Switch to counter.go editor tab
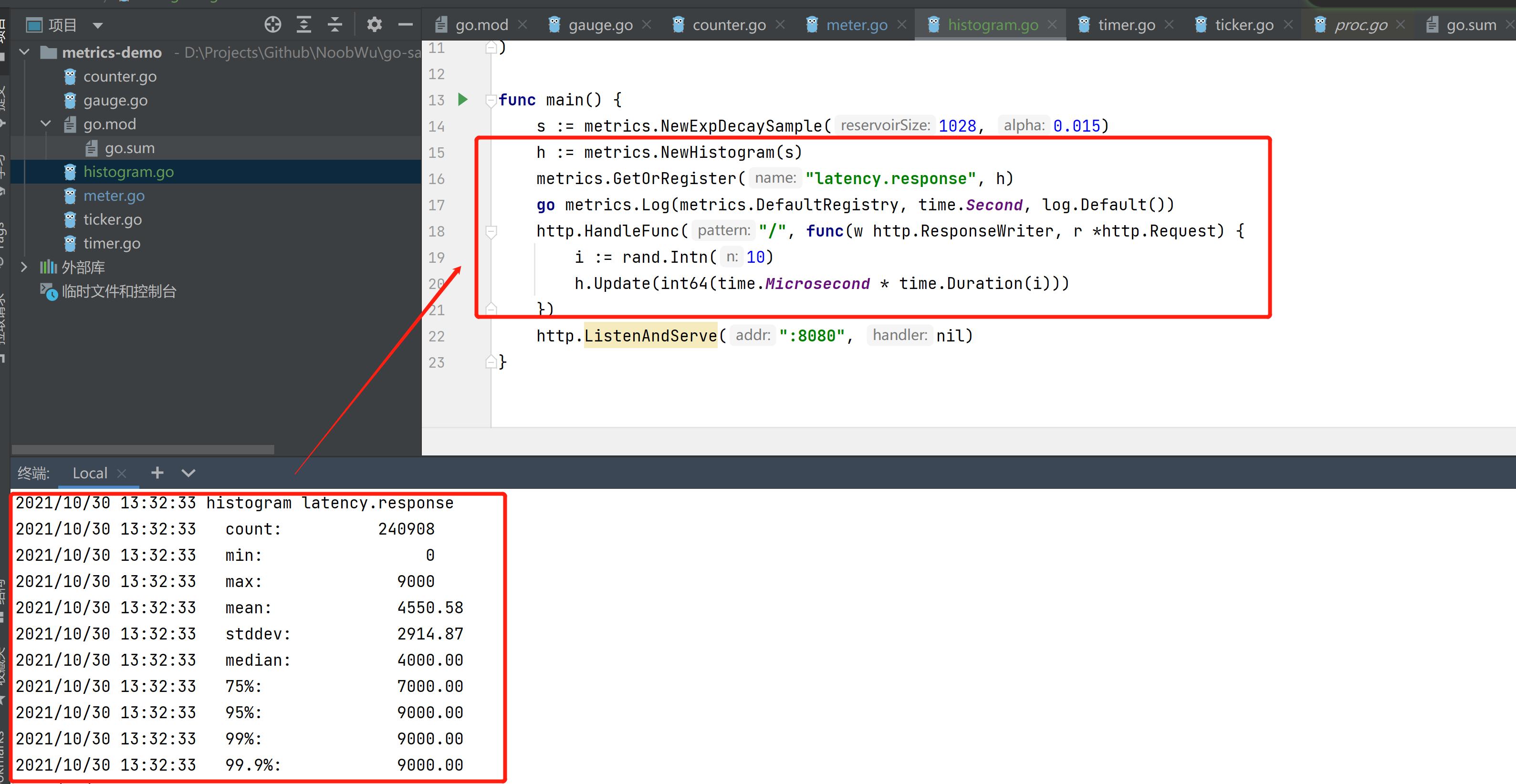The height and width of the screenshot is (784, 1516). pyautogui.click(x=729, y=25)
